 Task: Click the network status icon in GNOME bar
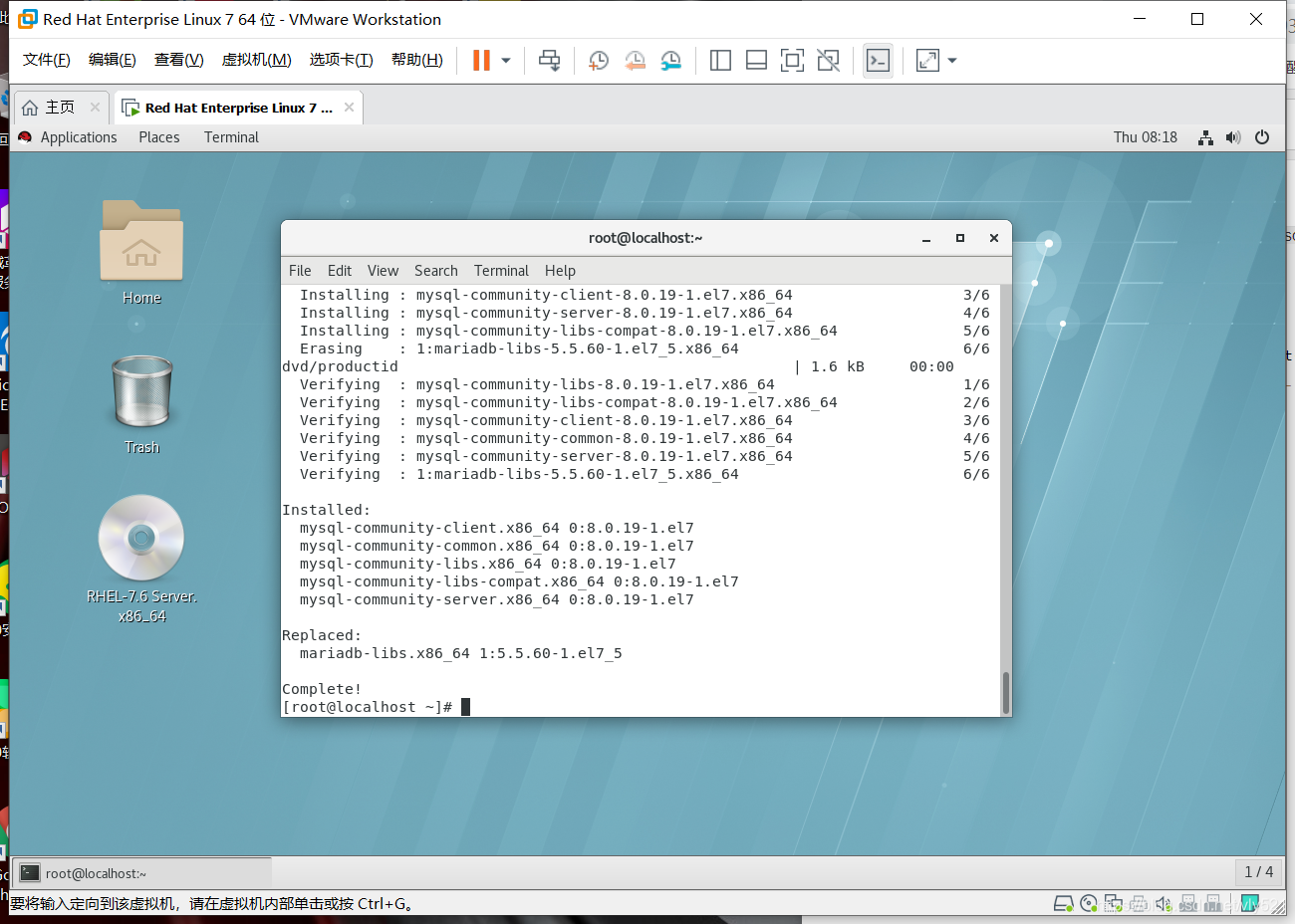[x=1205, y=137]
